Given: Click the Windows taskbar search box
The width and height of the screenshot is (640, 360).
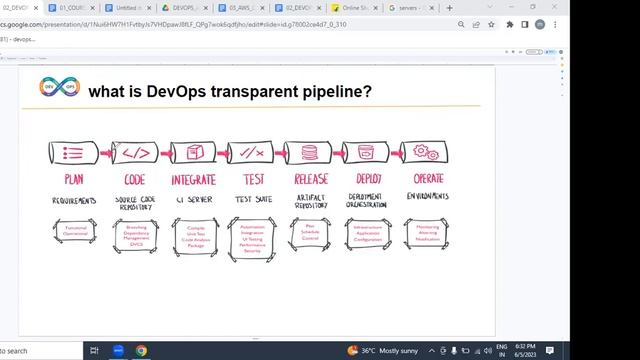Looking at the screenshot, I should click(x=41, y=351).
